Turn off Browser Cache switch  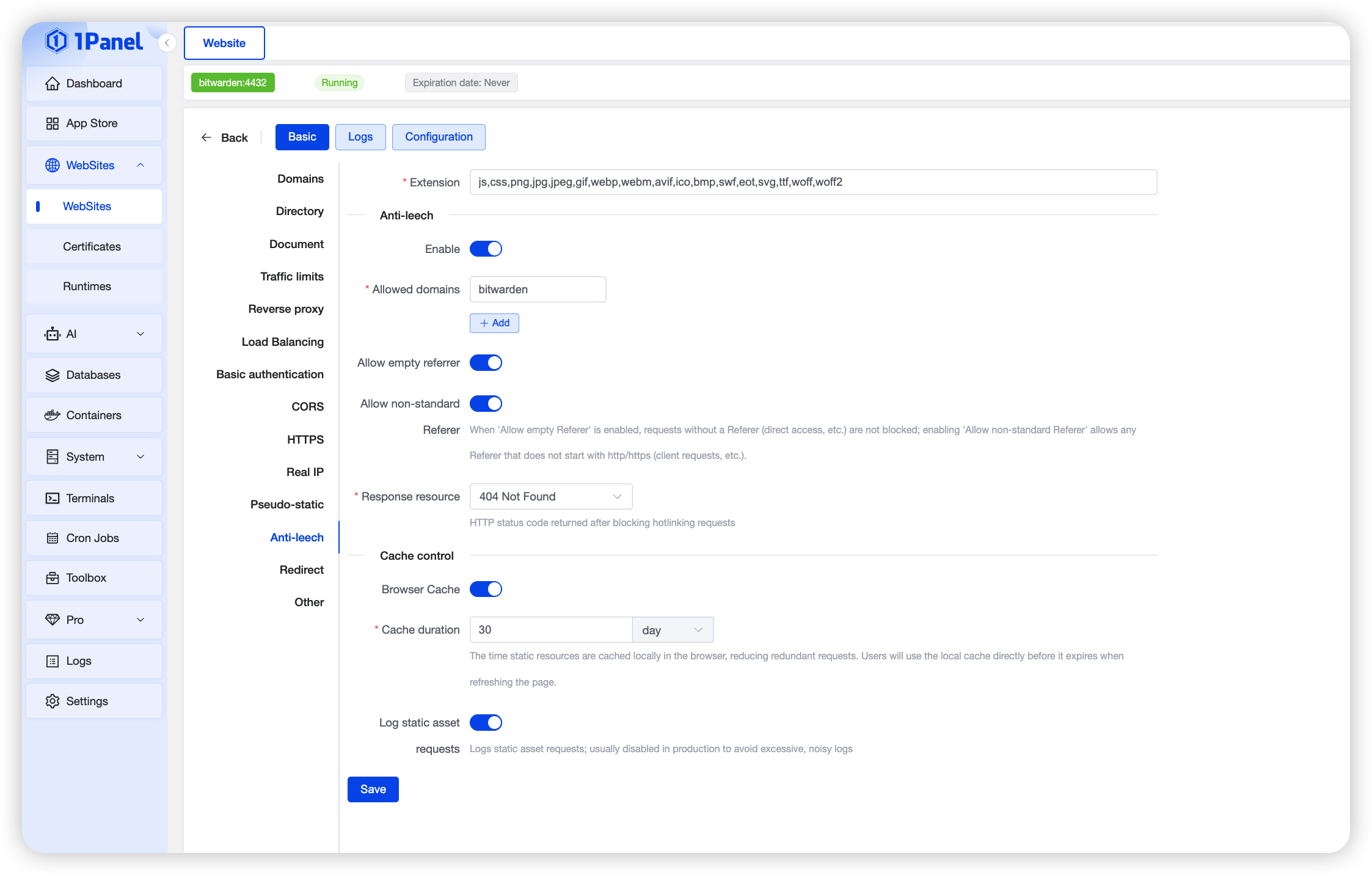click(x=486, y=590)
